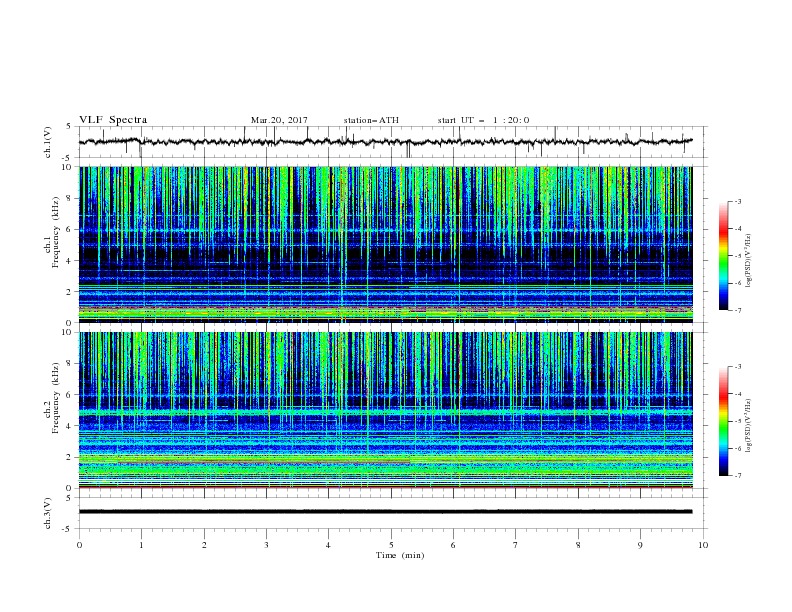Screen dimensions: 792x612
Task: Click the ch.2 "Frequency (kHz)" axis label
Action: pos(56,398)
